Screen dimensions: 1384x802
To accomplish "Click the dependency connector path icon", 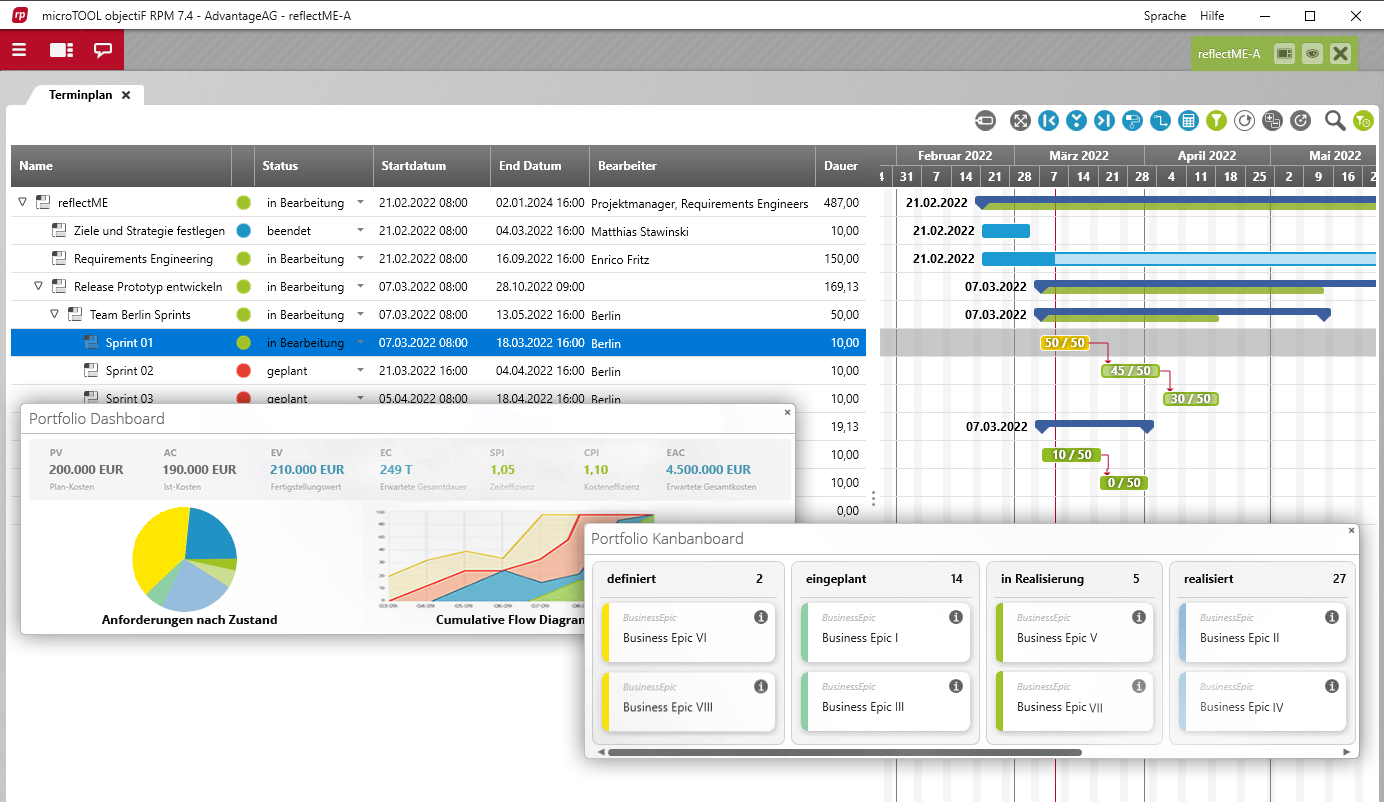I will [x=1160, y=121].
